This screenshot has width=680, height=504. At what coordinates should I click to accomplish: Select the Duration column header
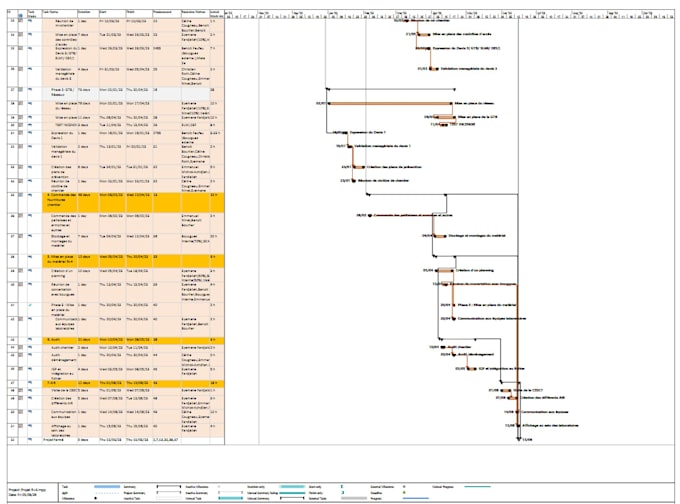88,14
